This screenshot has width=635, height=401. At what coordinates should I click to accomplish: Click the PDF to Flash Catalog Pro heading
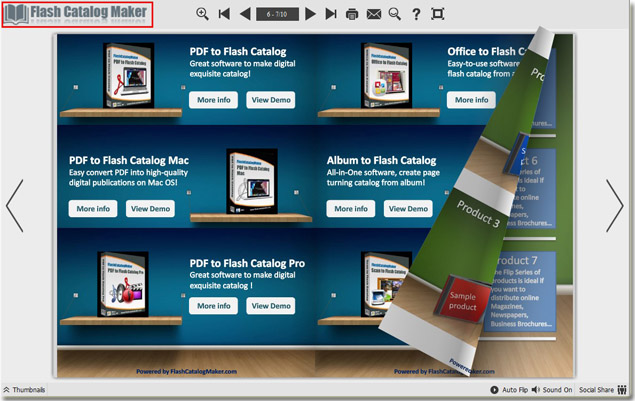click(247, 264)
